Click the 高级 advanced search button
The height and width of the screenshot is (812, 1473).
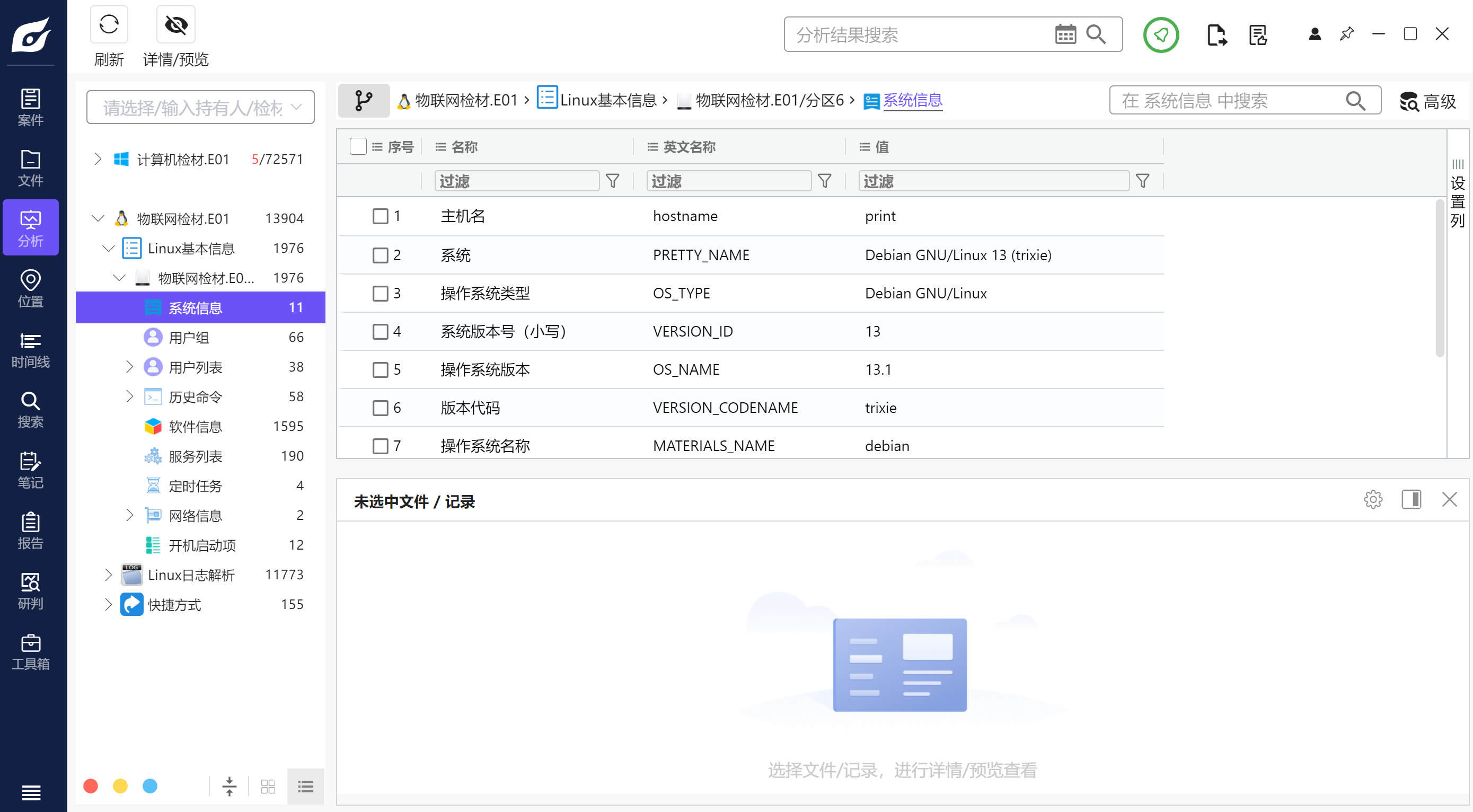tap(1427, 101)
